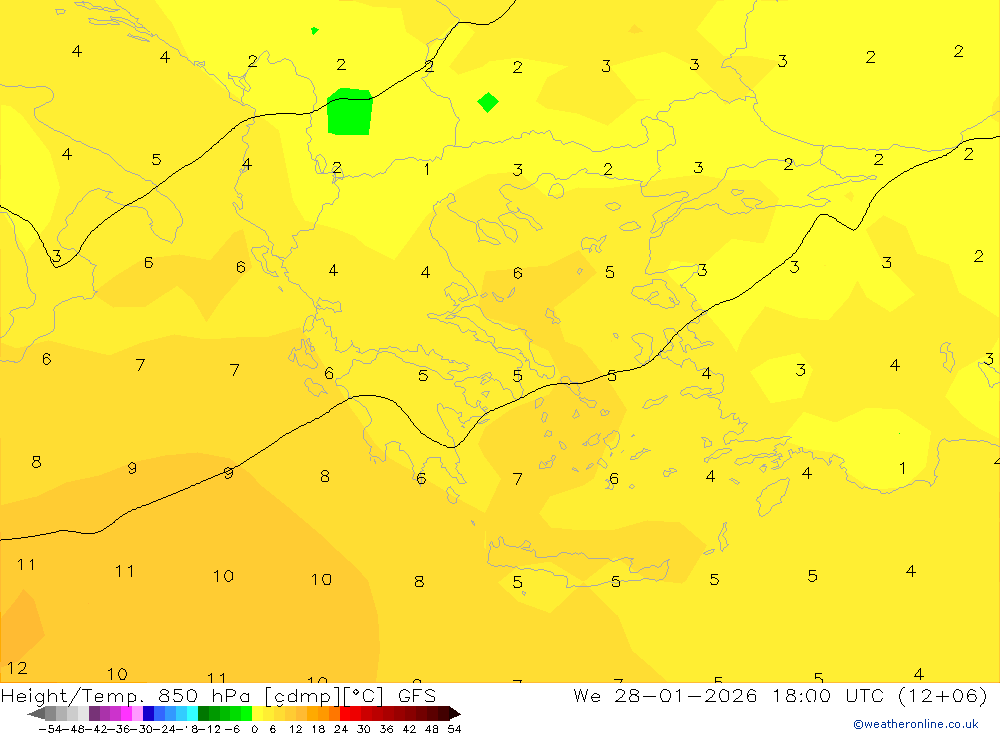Pick the bright red legend swatch near 24

pyautogui.click(x=345, y=714)
